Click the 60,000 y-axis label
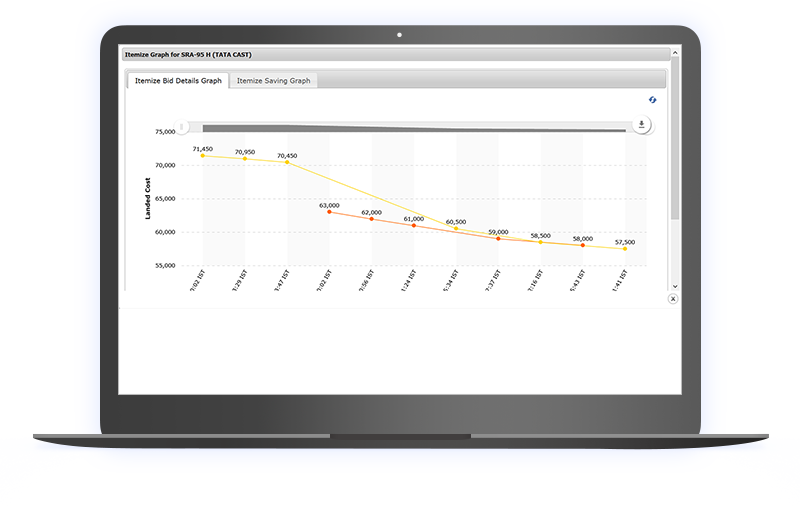800x506 pixels. 165,232
